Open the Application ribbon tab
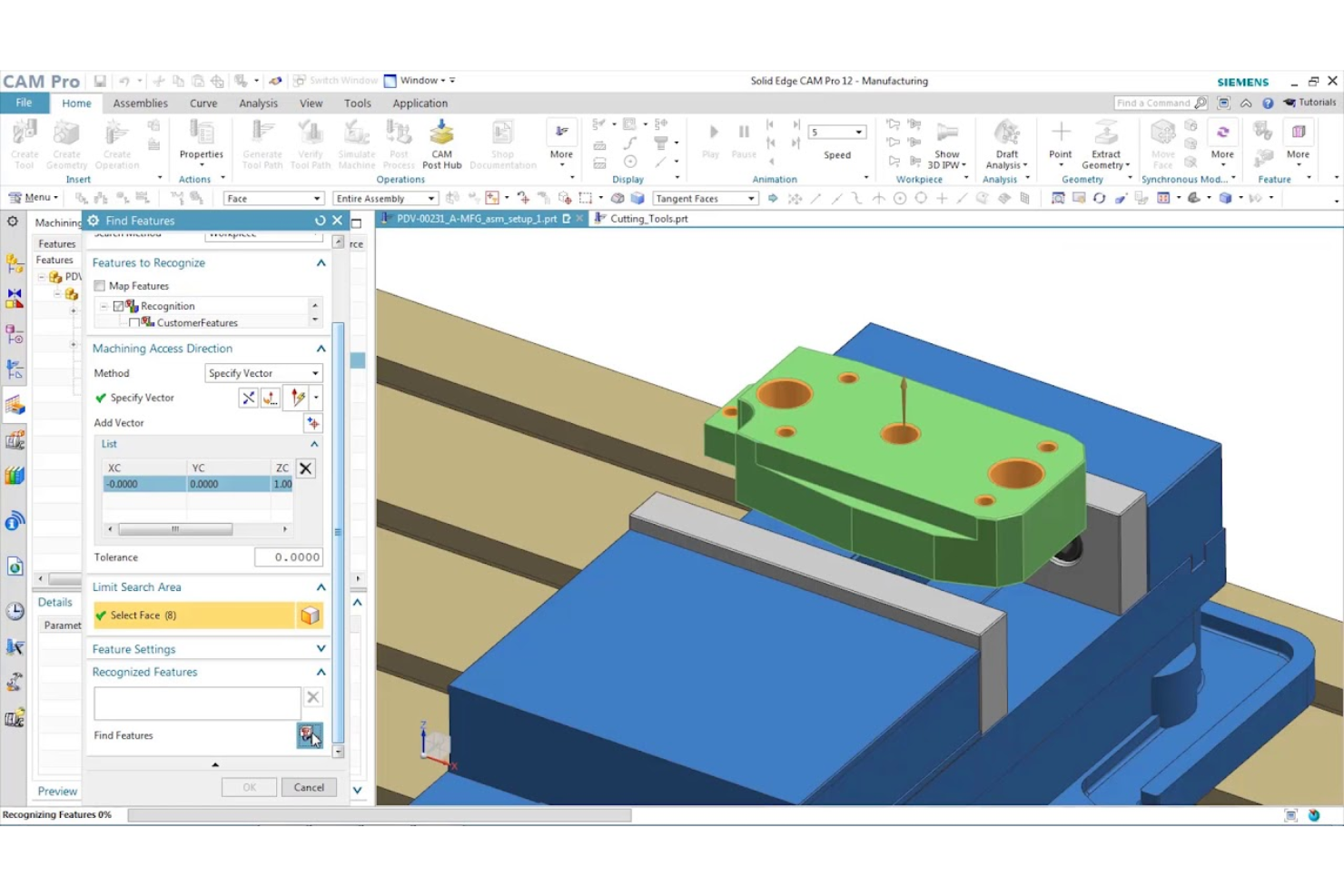This screenshot has width=1344, height=896. coord(420,103)
